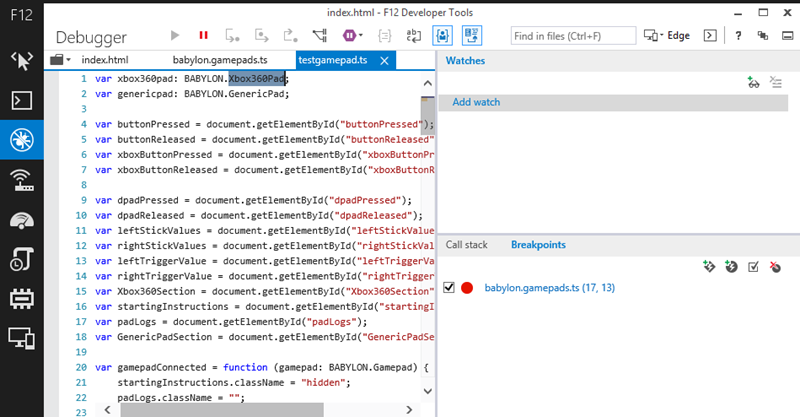This screenshot has height=417, width=800.
Task: Click the Find in files search box
Action: (573, 36)
